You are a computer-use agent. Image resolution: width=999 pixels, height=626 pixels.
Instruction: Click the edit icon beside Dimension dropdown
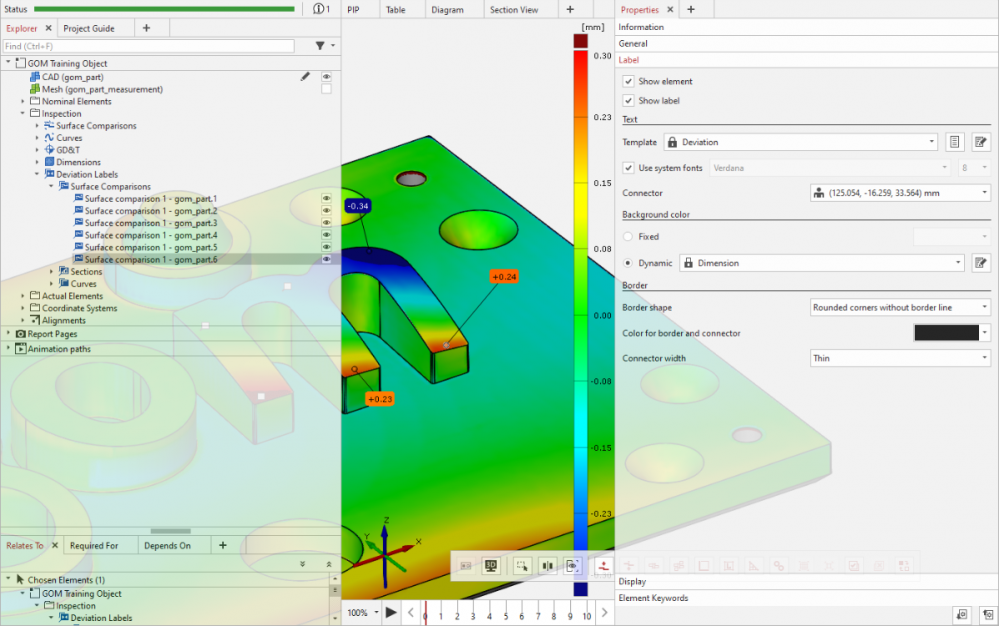(980, 263)
